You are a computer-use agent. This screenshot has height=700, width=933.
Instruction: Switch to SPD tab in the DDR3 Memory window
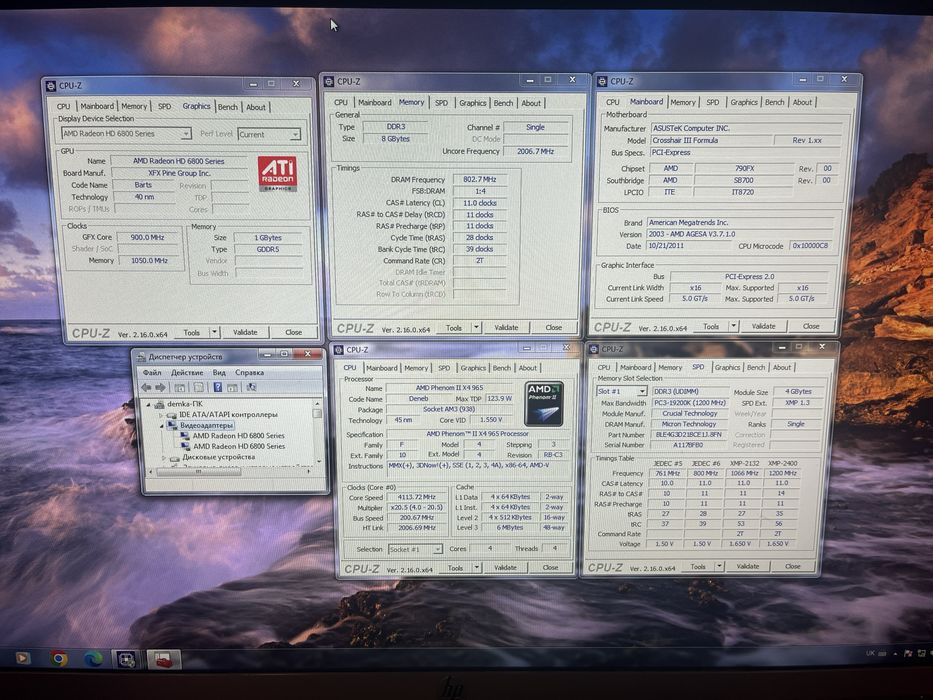coord(441,103)
